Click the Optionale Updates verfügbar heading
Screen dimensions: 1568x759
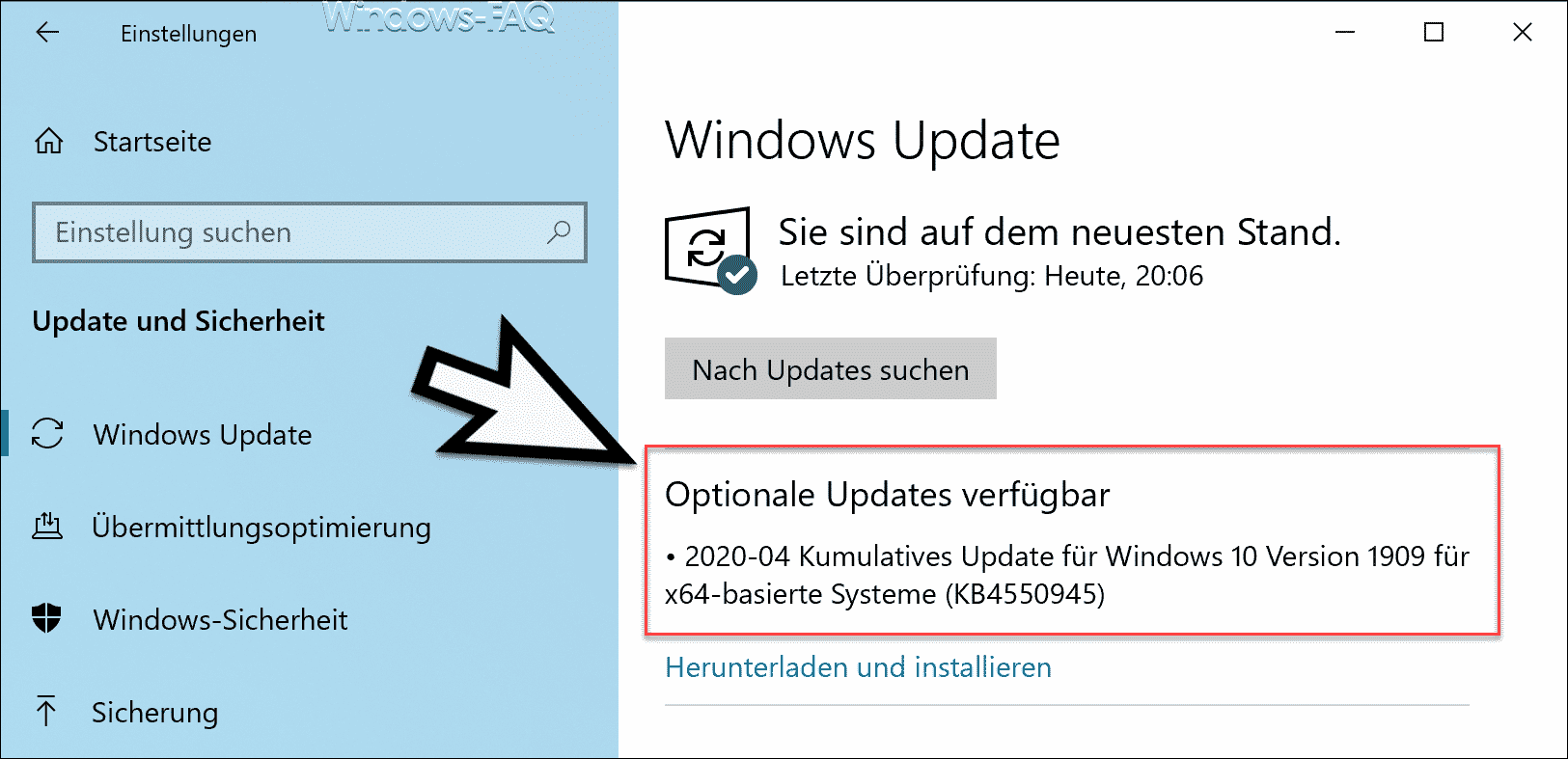888,495
